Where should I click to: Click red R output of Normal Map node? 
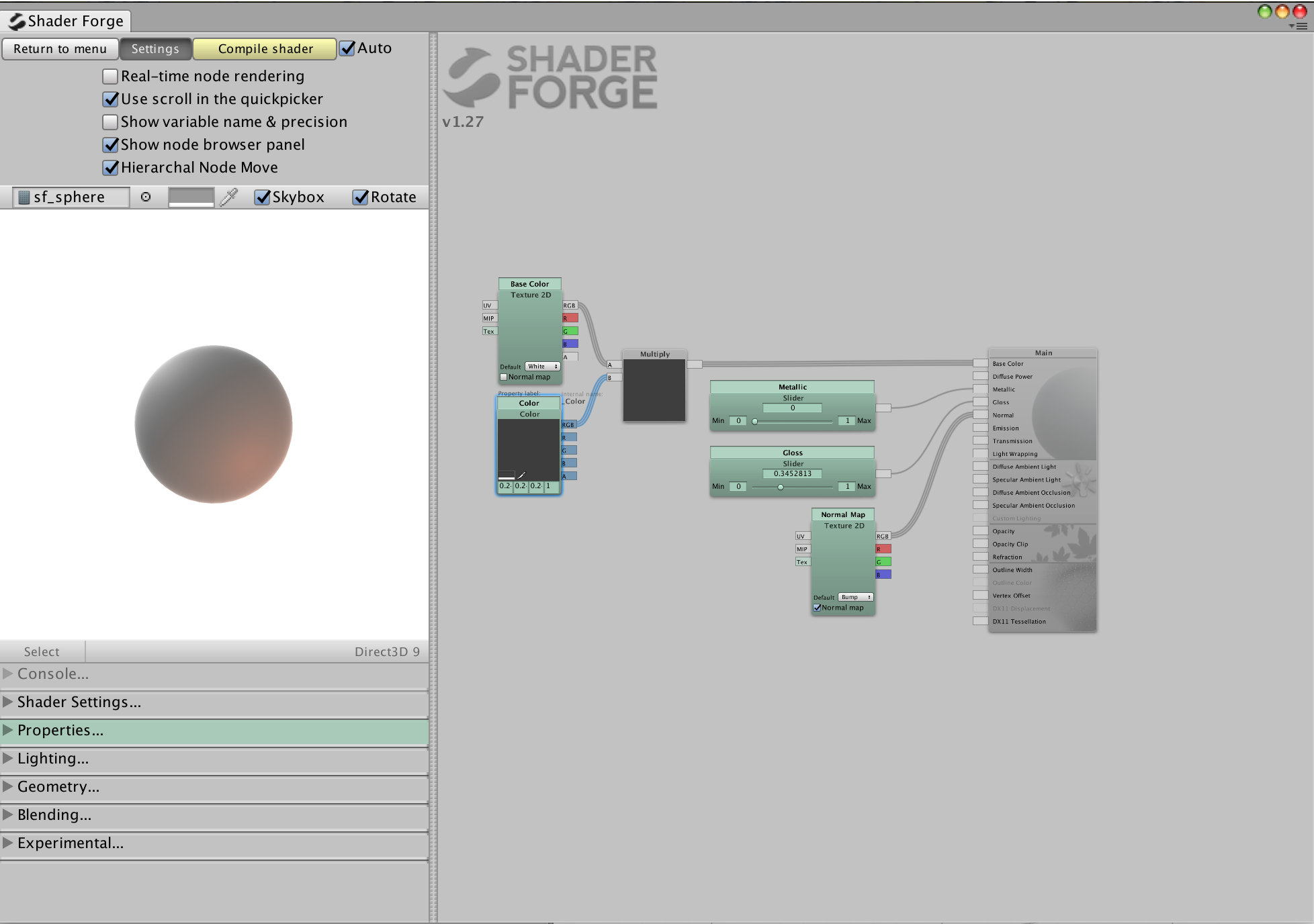click(x=883, y=549)
